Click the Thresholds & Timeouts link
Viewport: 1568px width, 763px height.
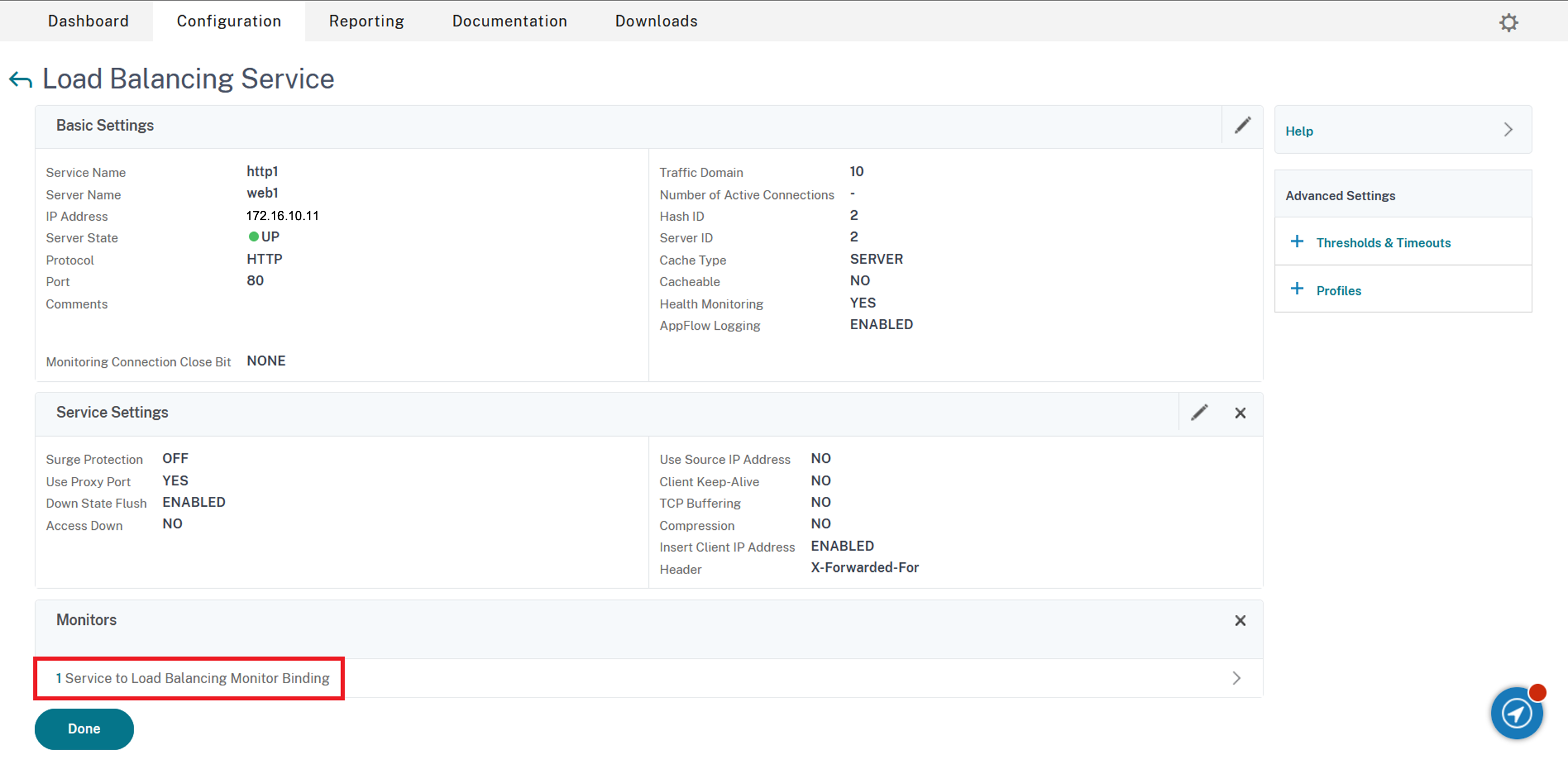[x=1383, y=243]
